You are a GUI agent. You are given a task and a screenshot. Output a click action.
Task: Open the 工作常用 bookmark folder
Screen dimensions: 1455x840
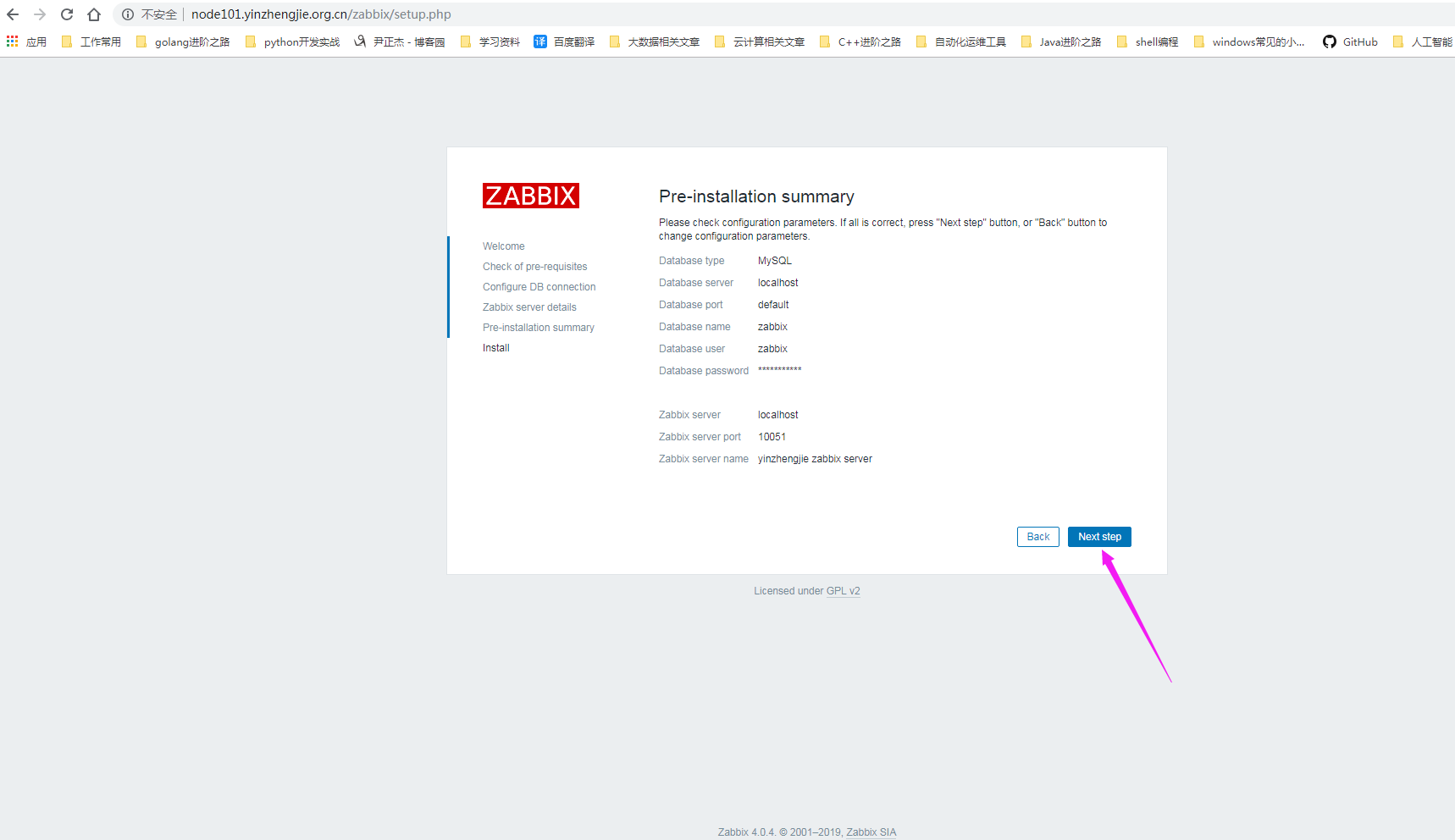tap(91, 41)
